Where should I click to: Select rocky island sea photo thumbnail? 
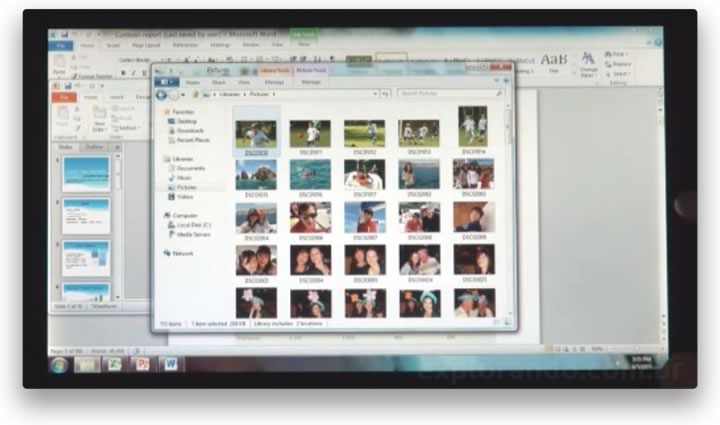point(256,175)
